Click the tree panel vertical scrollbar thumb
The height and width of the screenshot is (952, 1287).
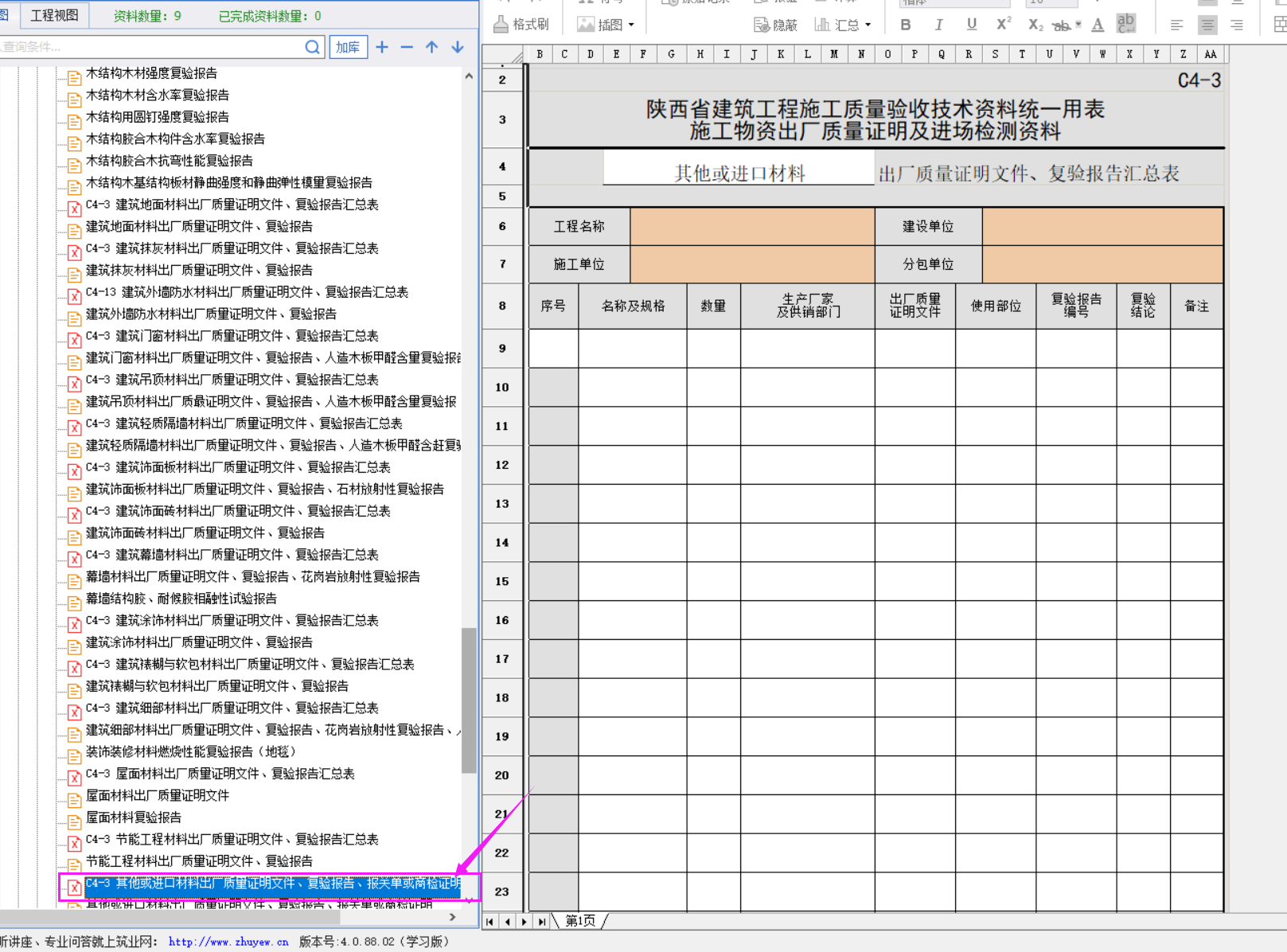[469, 700]
